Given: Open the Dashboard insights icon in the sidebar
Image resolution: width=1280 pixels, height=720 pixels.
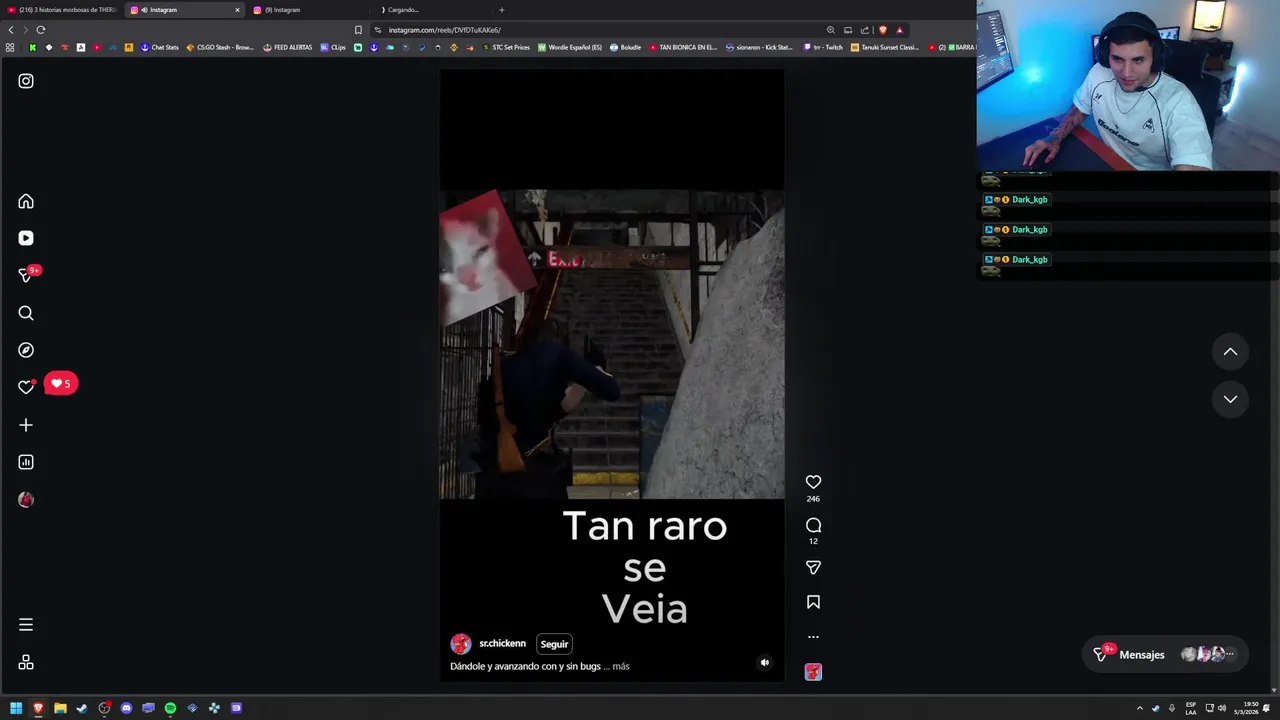Looking at the screenshot, I should coord(26,462).
